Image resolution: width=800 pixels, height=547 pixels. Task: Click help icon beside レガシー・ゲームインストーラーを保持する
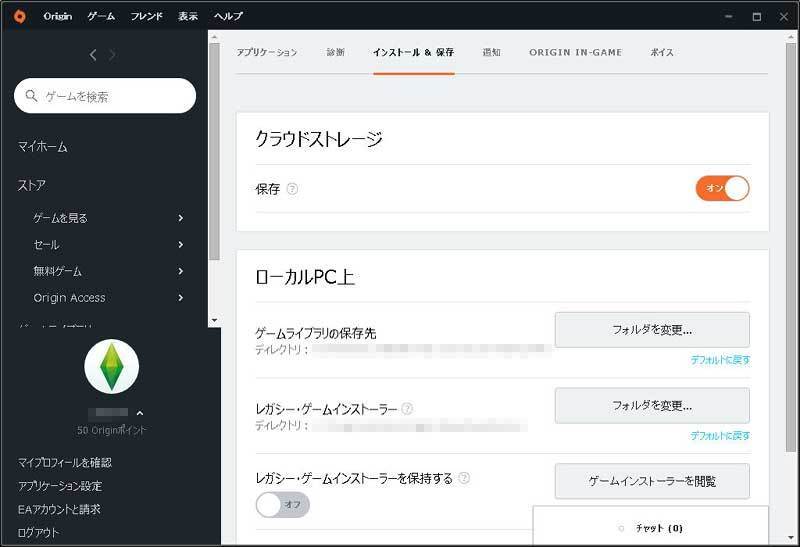pos(464,479)
